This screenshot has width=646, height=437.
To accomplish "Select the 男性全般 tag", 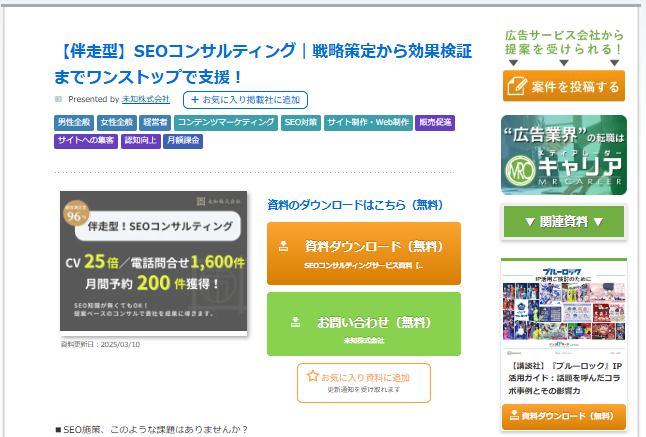I will tap(74, 122).
